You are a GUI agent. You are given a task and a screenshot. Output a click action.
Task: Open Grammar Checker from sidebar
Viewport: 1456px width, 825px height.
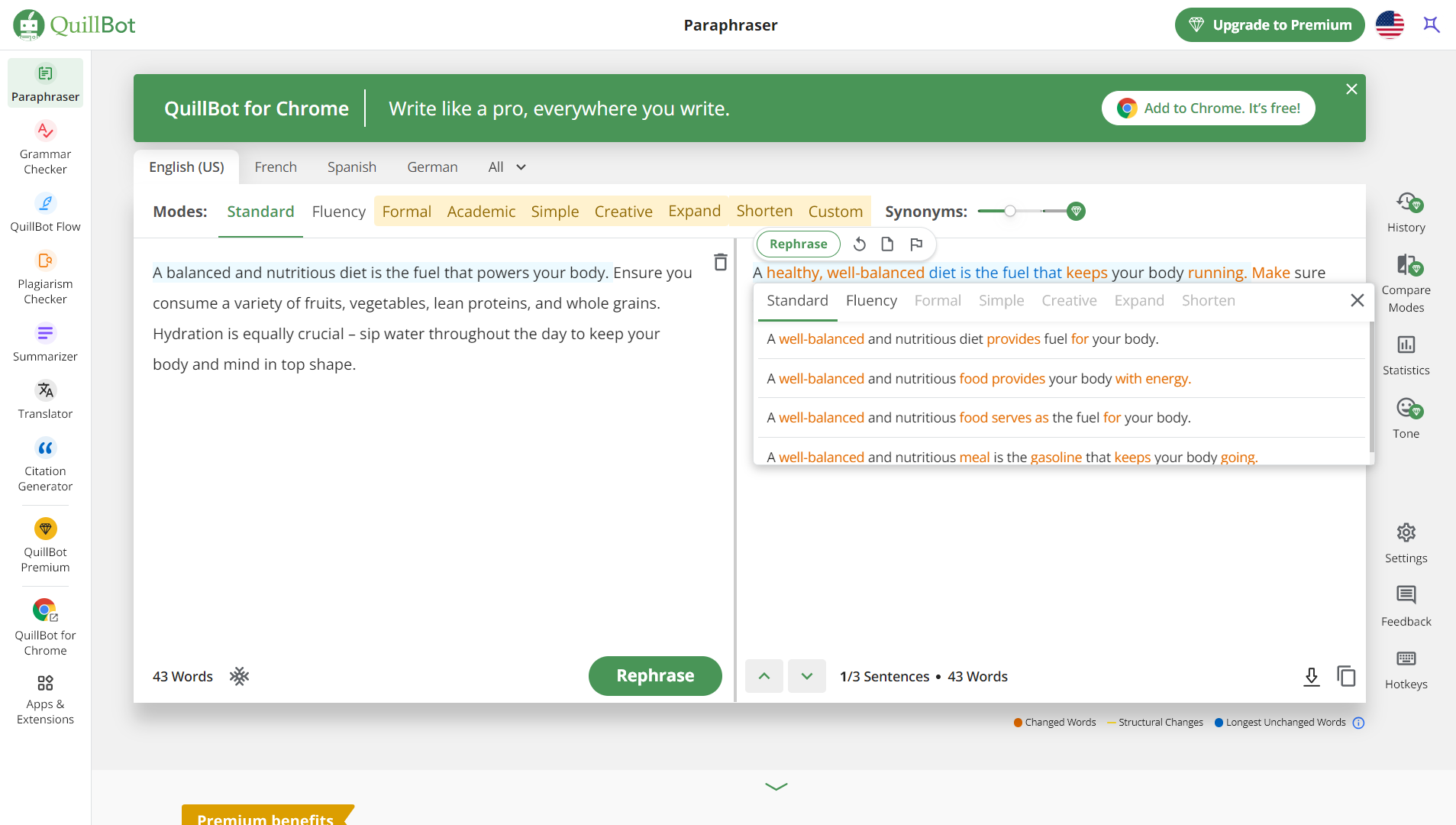tap(45, 148)
